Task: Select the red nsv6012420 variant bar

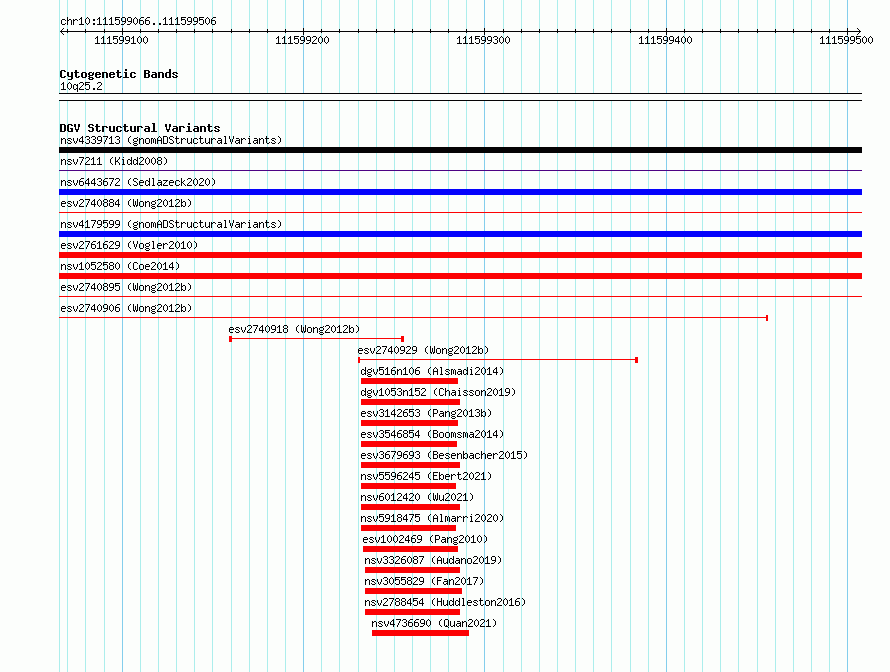Action: pyautogui.click(x=410, y=507)
